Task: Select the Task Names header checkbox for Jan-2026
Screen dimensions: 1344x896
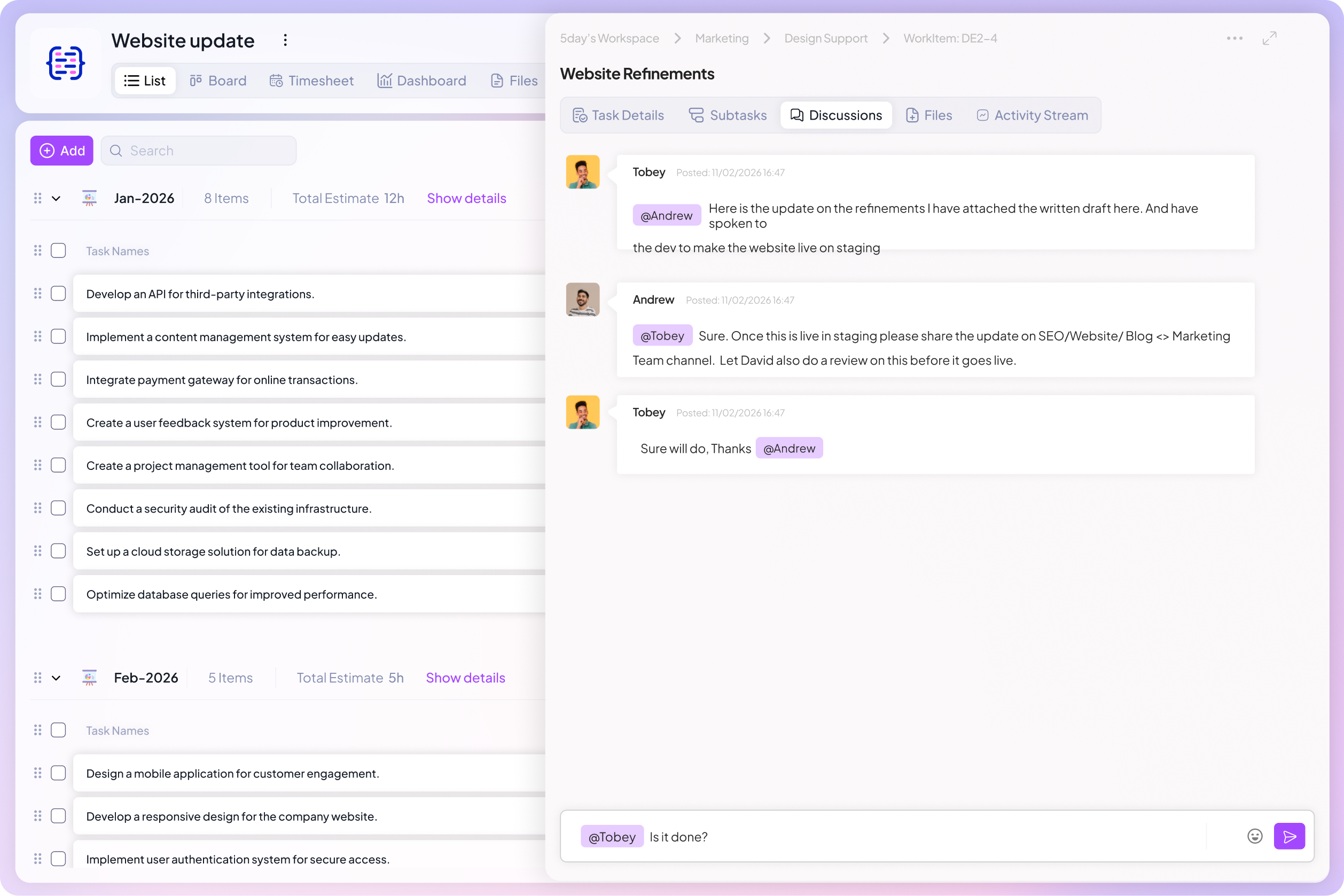Action: click(58, 250)
